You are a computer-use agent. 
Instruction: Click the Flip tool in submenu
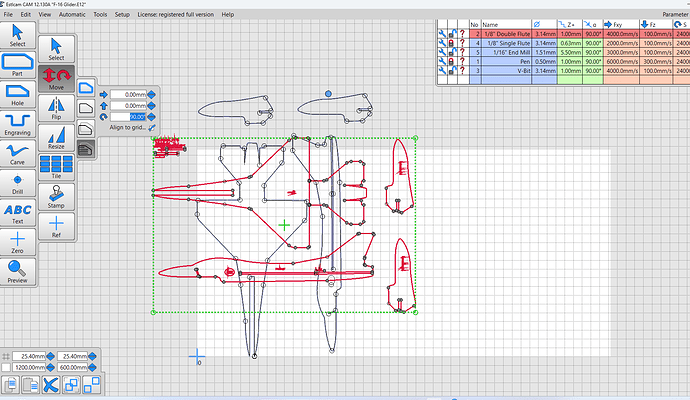click(56, 105)
